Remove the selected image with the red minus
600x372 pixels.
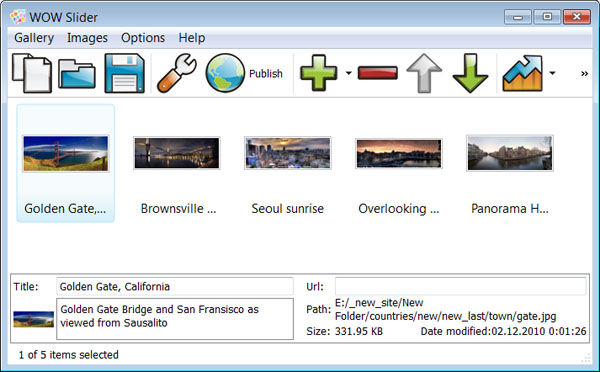[378, 73]
